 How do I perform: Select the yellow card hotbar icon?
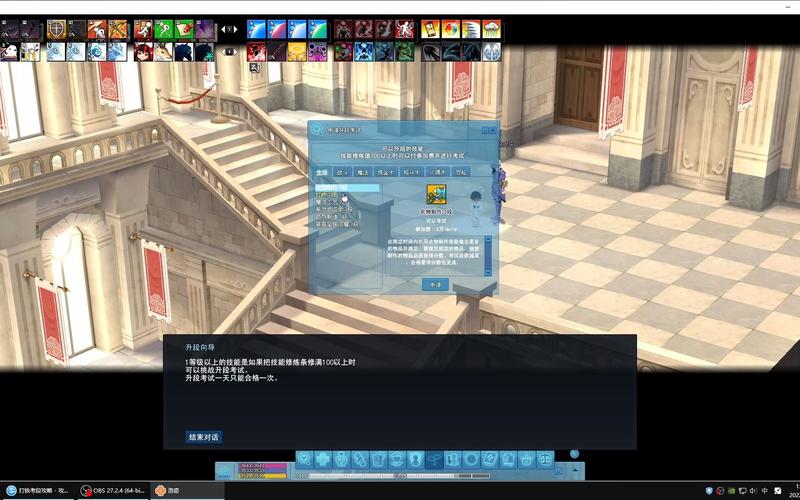pyautogui.click(x=431, y=30)
